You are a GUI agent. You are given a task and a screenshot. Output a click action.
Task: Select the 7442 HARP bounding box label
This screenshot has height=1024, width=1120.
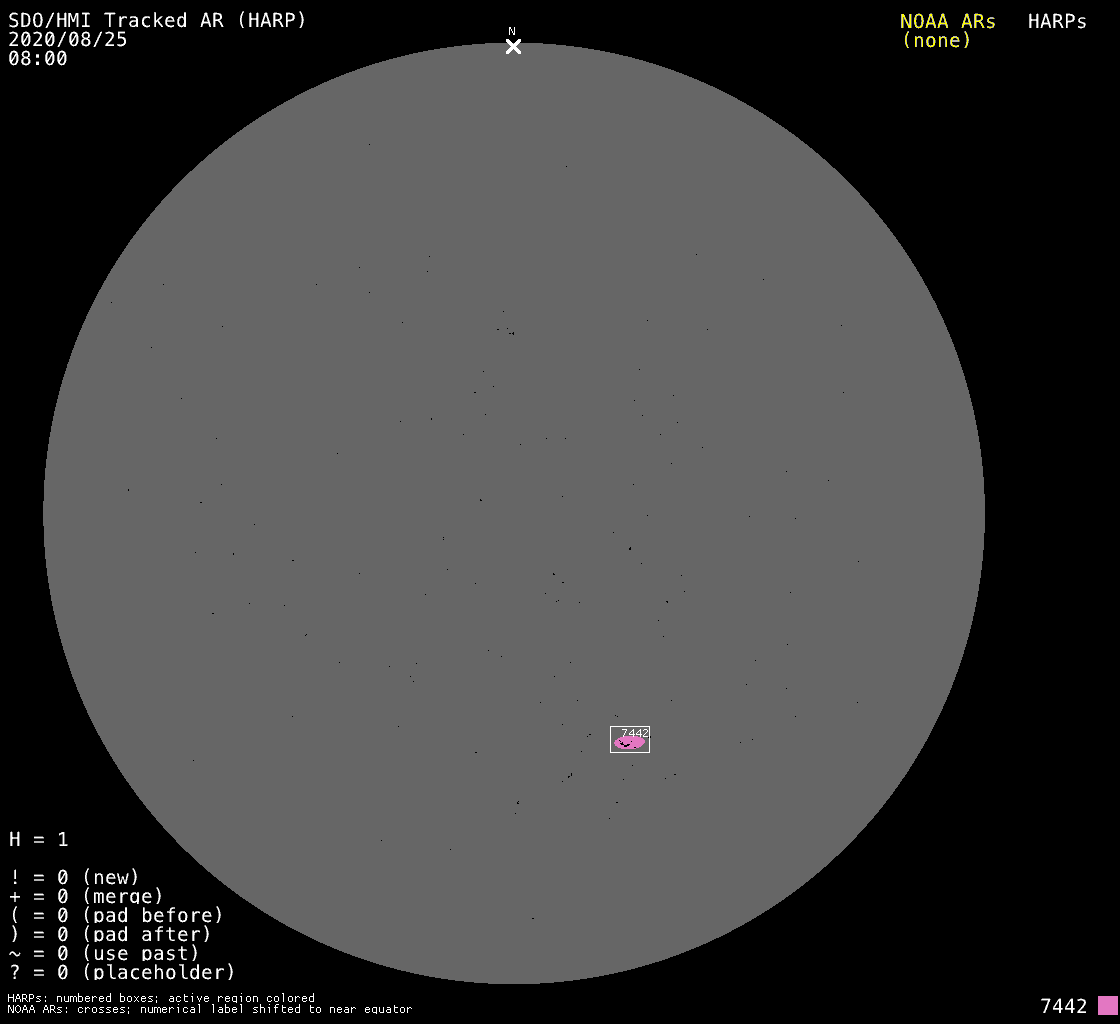635,733
